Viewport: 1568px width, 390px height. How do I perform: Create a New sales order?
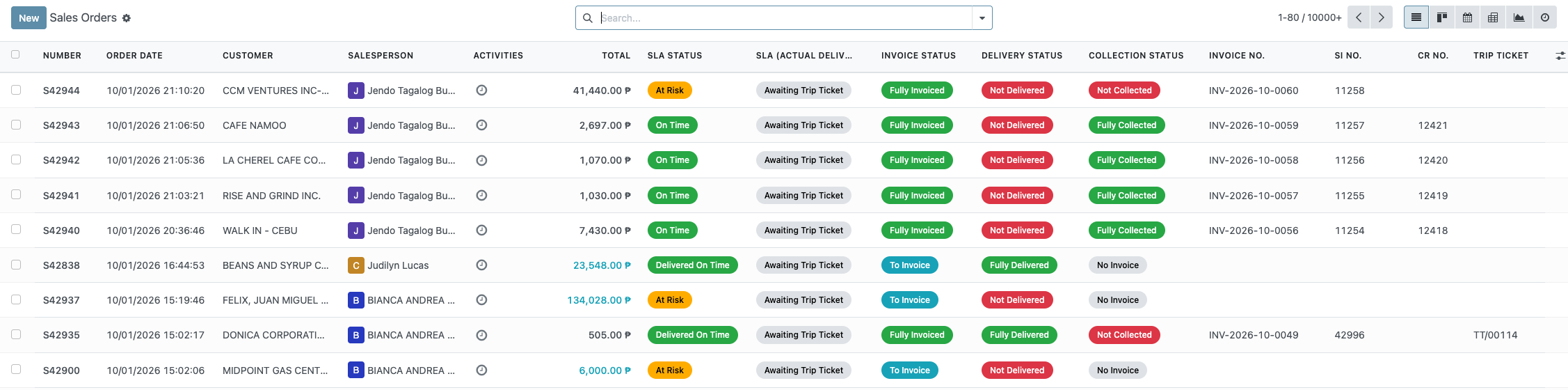[x=29, y=18]
